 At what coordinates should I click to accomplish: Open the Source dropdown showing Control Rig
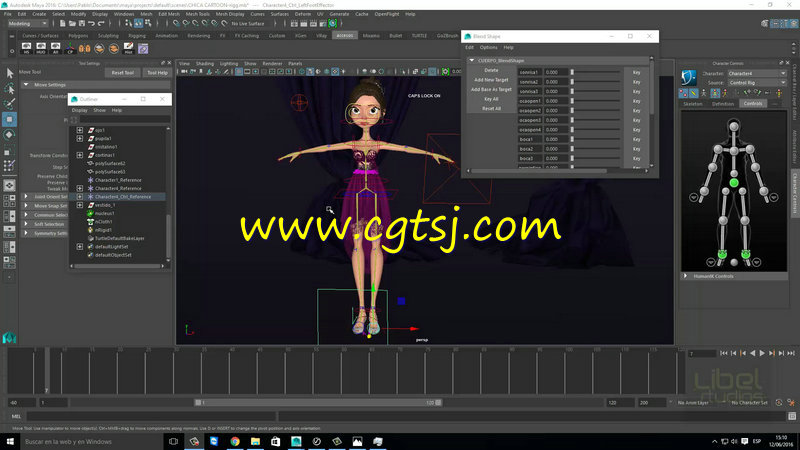tap(757, 83)
